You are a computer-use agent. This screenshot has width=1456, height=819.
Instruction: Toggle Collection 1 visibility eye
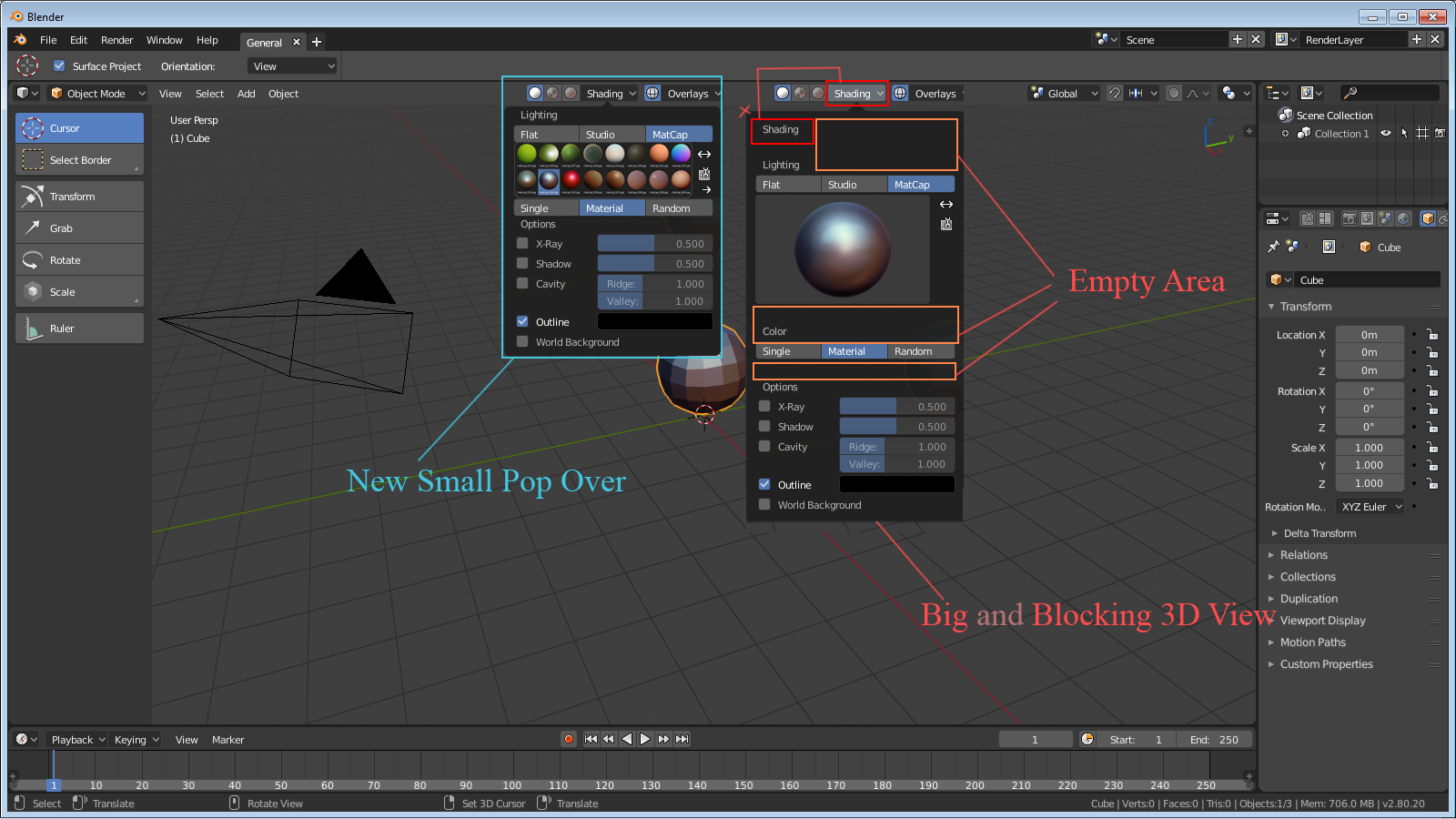coord(1386,133)
